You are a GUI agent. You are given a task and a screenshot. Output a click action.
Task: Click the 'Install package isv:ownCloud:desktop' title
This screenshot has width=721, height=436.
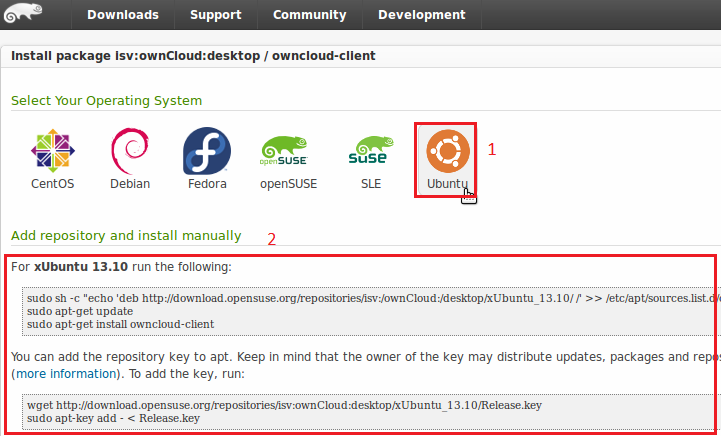pyautogui.click(x=193, y=56)
